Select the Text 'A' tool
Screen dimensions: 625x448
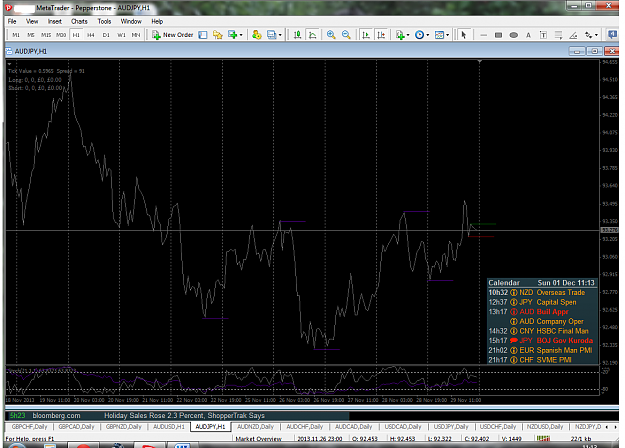pos(528,35)
